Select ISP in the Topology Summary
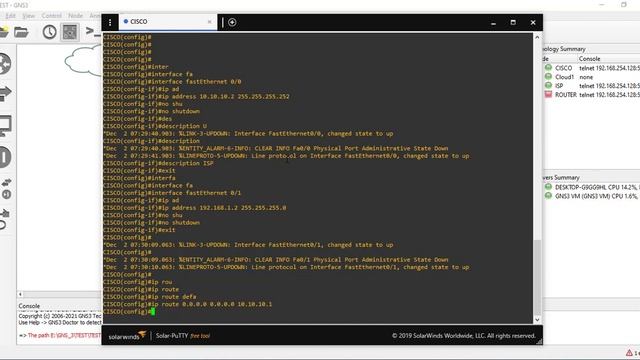The width and height of the screenshot is (640, 360). click(559, 86)
